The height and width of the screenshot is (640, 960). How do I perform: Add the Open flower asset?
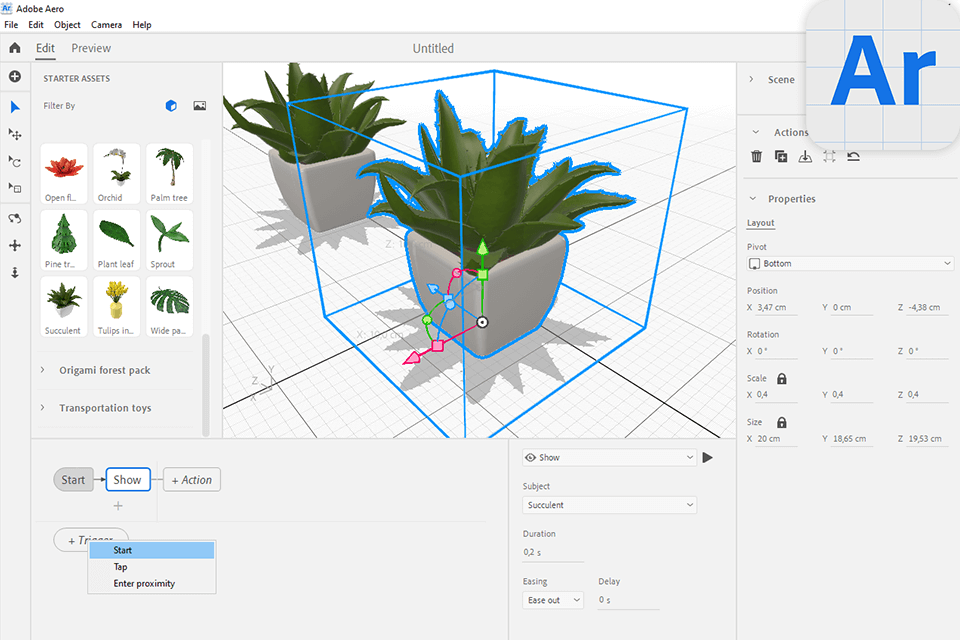[64, 174]
